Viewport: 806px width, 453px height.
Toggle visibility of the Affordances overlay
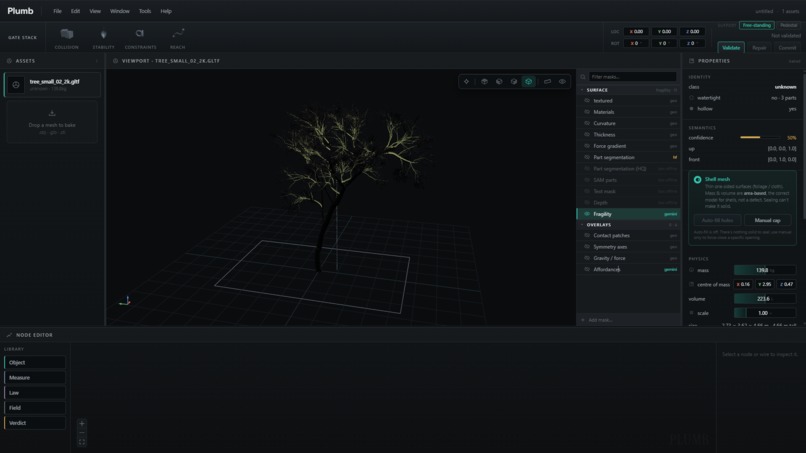[587, 269]
